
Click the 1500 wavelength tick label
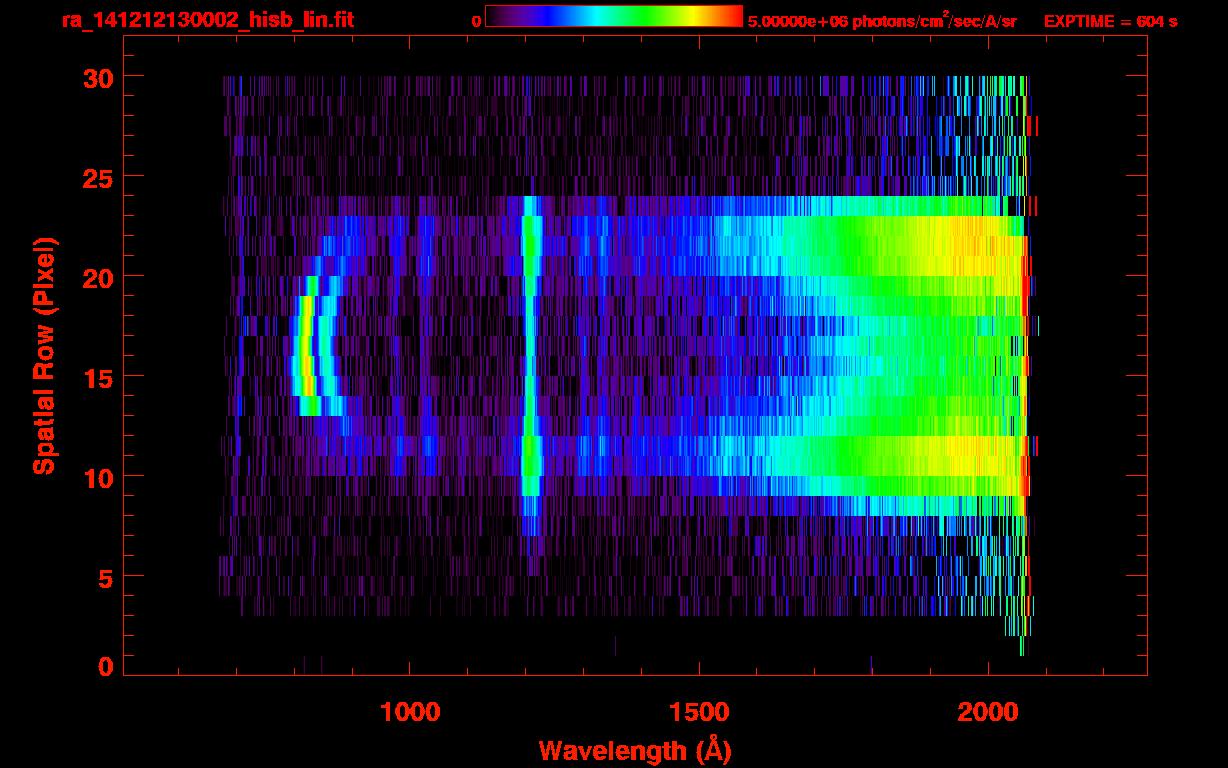click(699, 711)
